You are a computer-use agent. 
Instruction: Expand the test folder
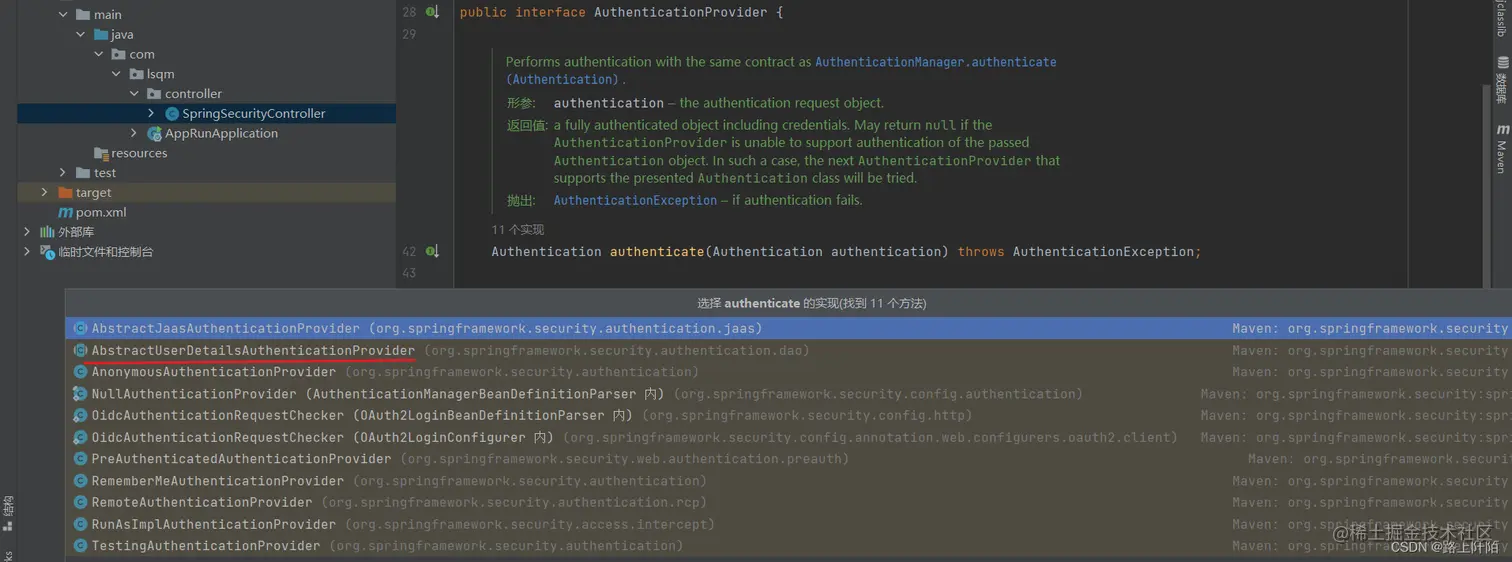pyautogui.click(x=63, y=173)
